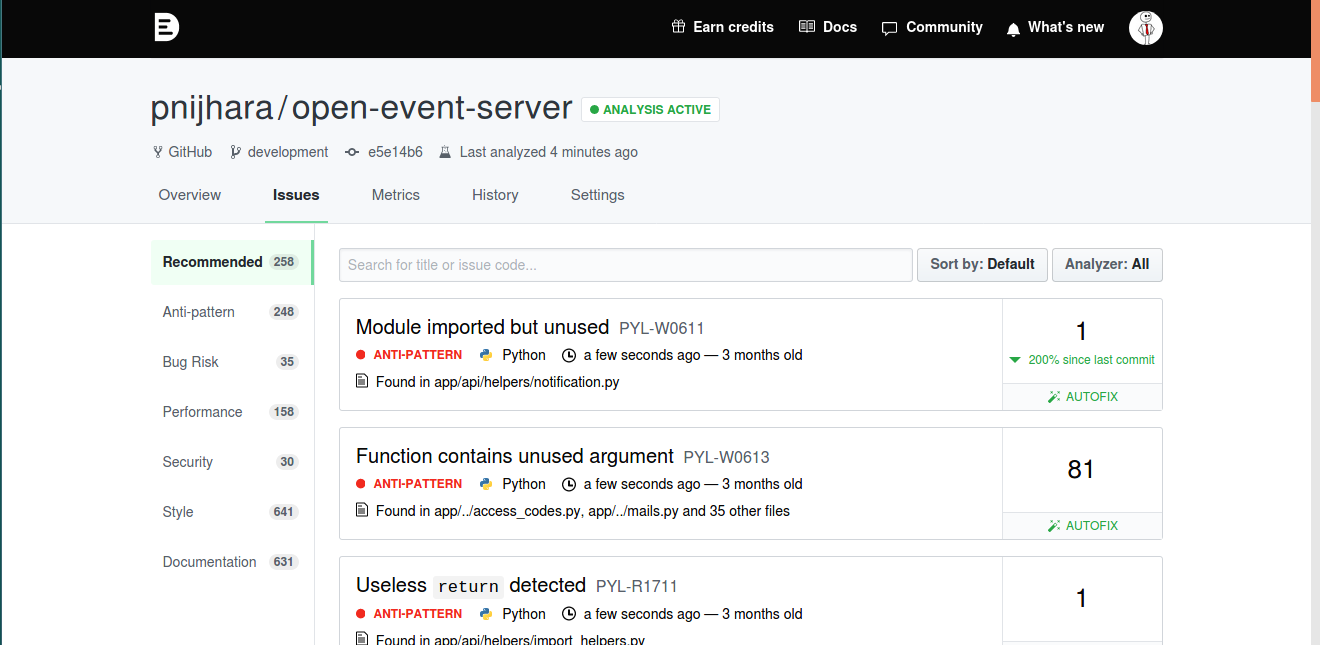Trigger AUTOFIX for unused argument issue
The width and height of the screenshot is (1320, 645).
pyautogui.click(x=1081, y=525)
